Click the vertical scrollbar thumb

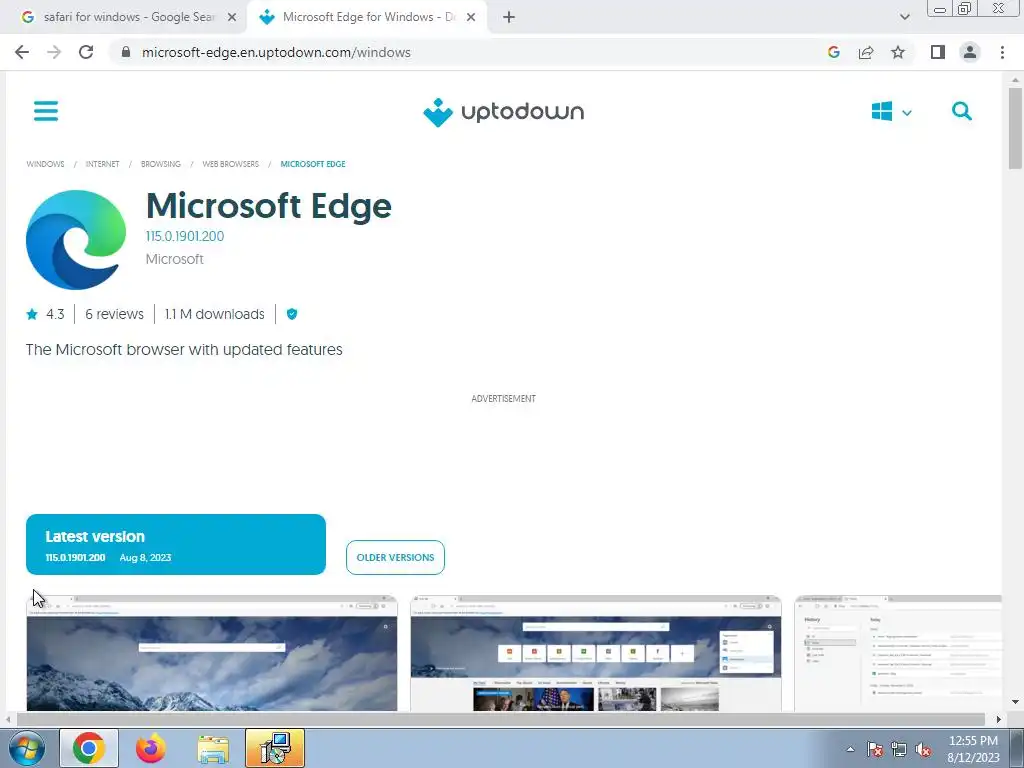point(1015,128)
